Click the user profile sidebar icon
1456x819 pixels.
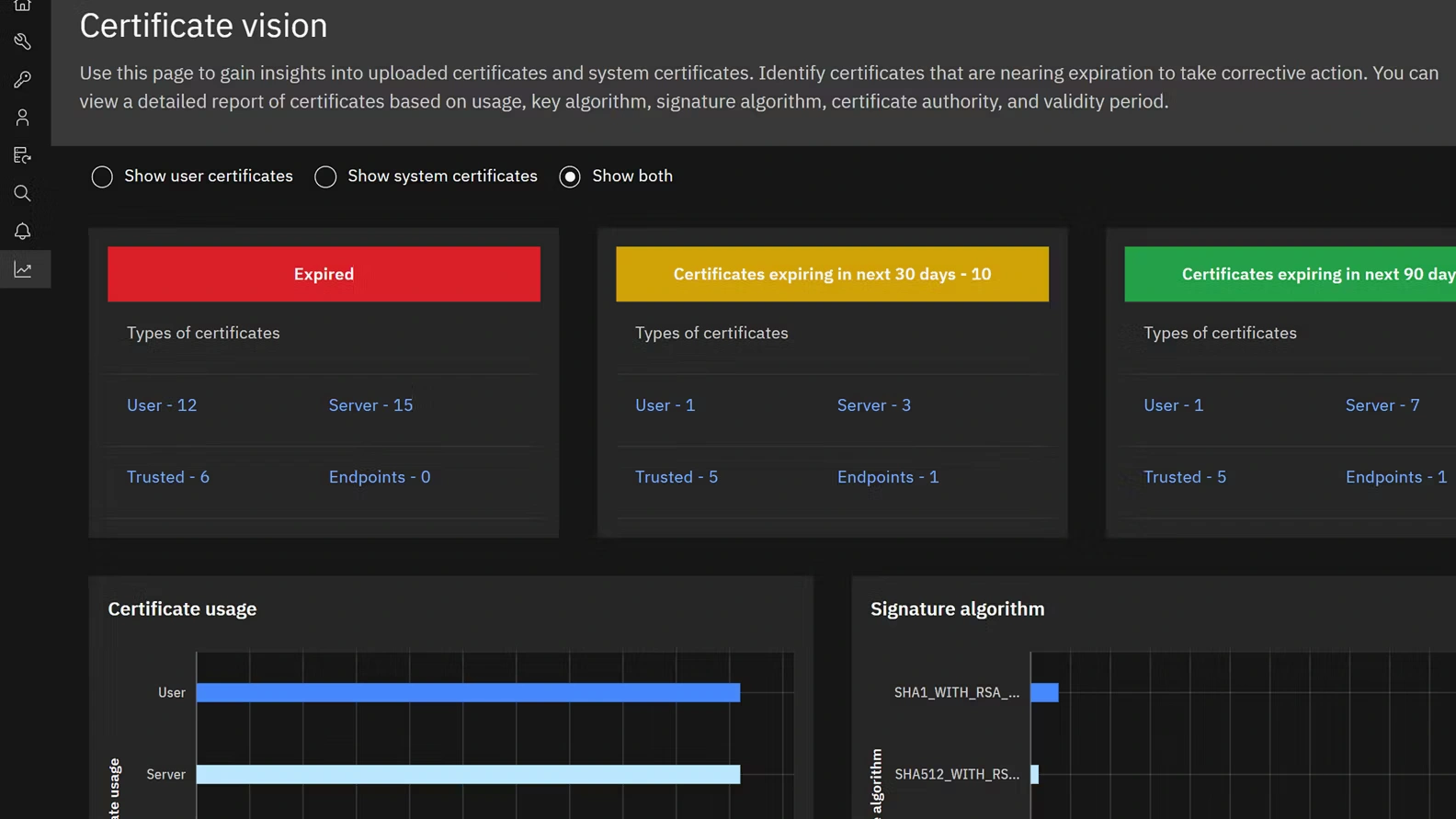click(x=22, y=118)
